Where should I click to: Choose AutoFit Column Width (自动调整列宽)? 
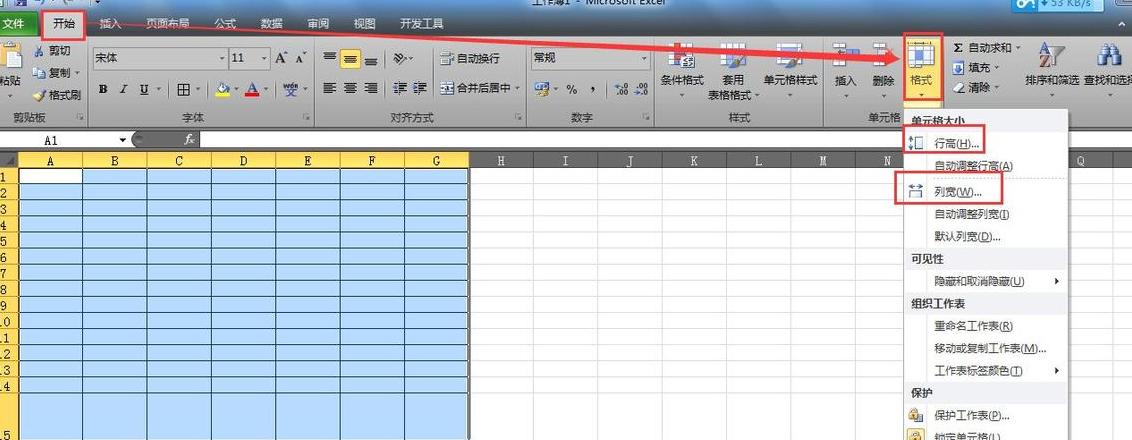(x=985, y=214)
